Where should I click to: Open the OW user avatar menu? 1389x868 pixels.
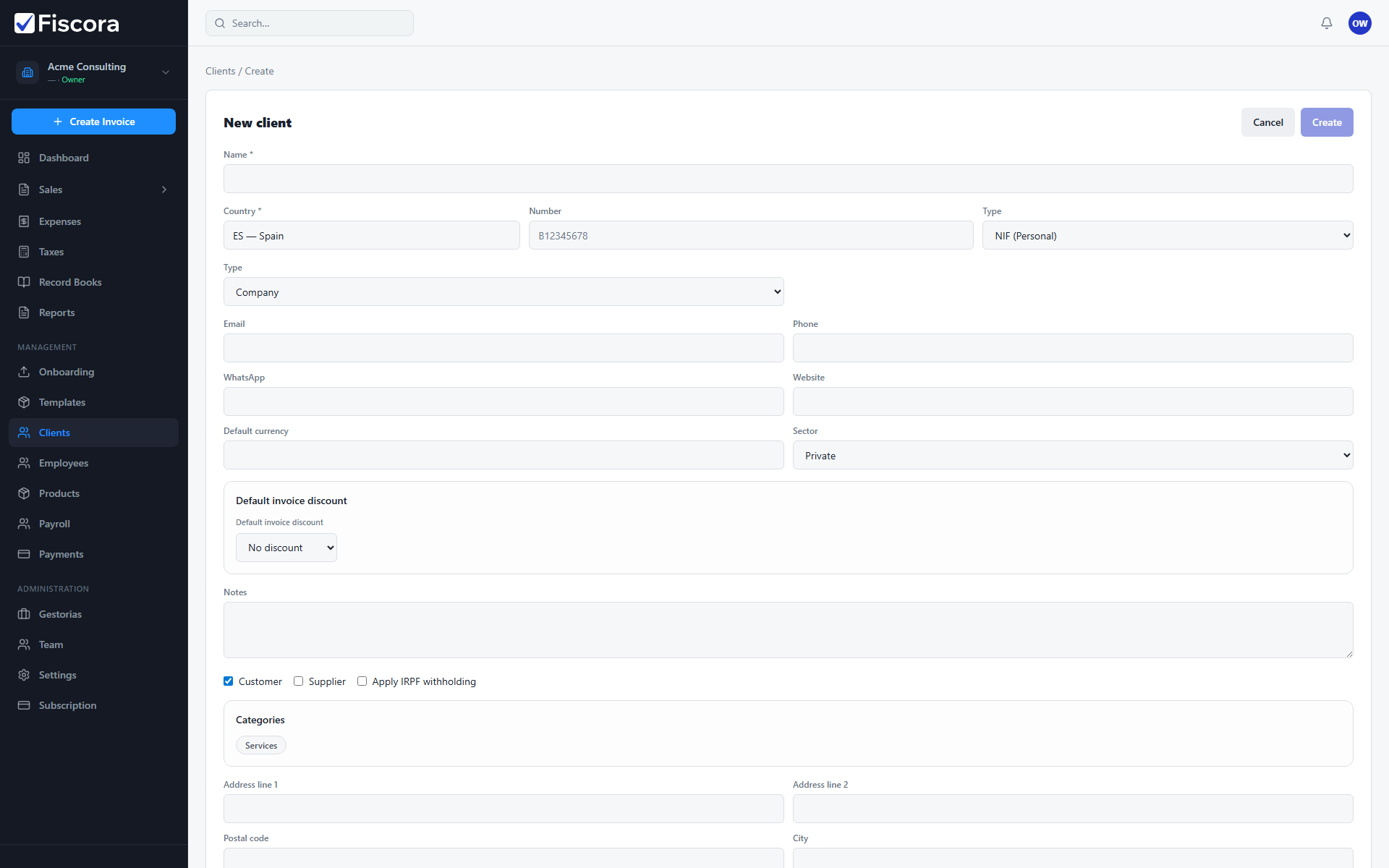[1360, 23]
